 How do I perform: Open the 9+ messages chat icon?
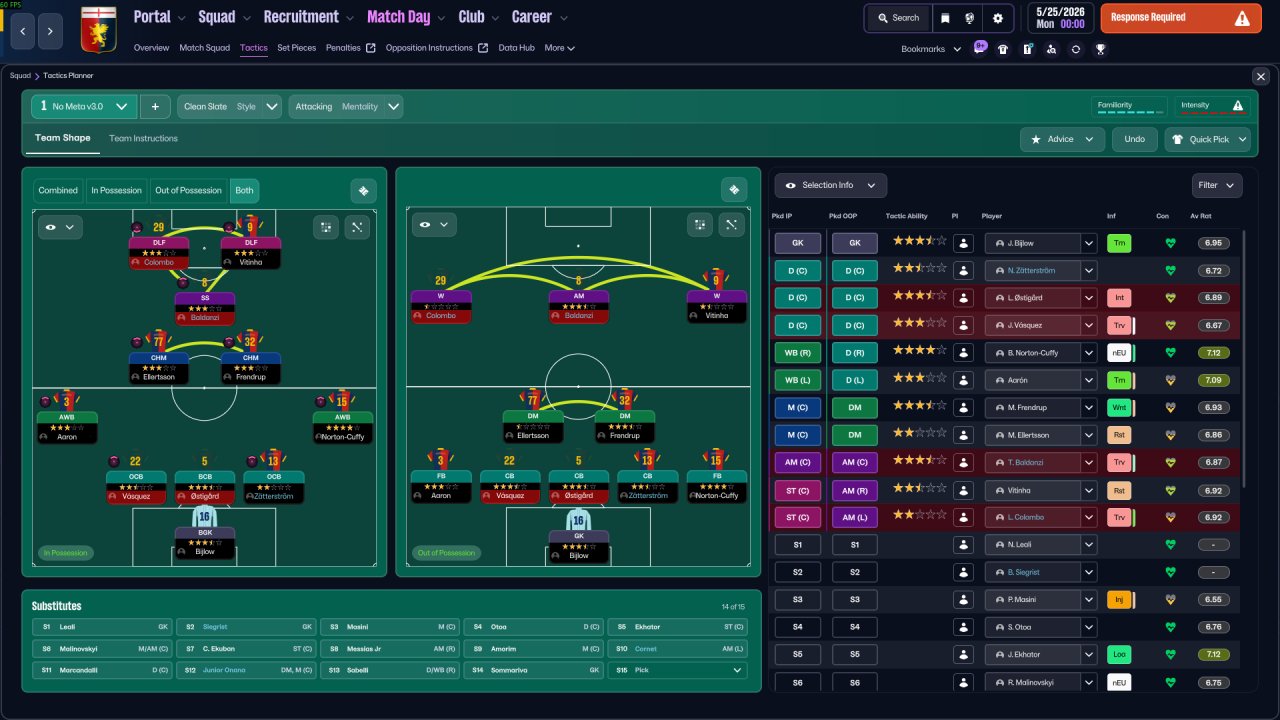(x=979, y=48)
